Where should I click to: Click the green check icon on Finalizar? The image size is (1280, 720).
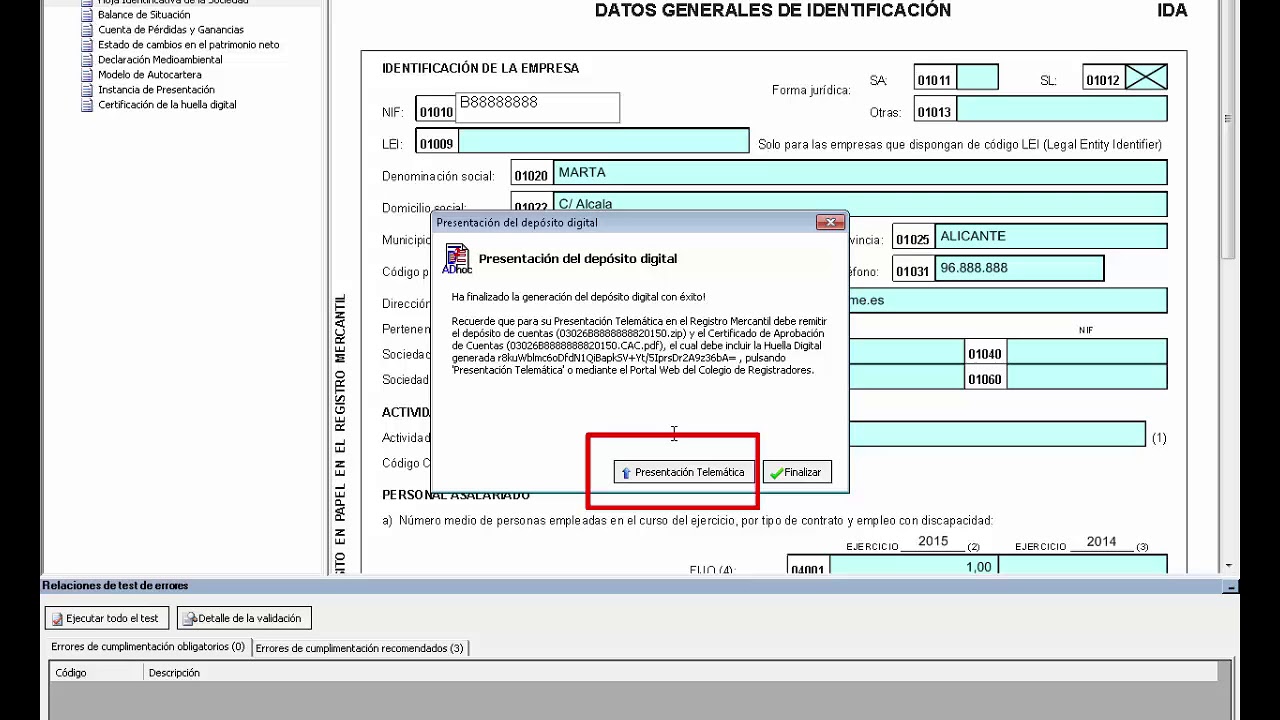776,473
